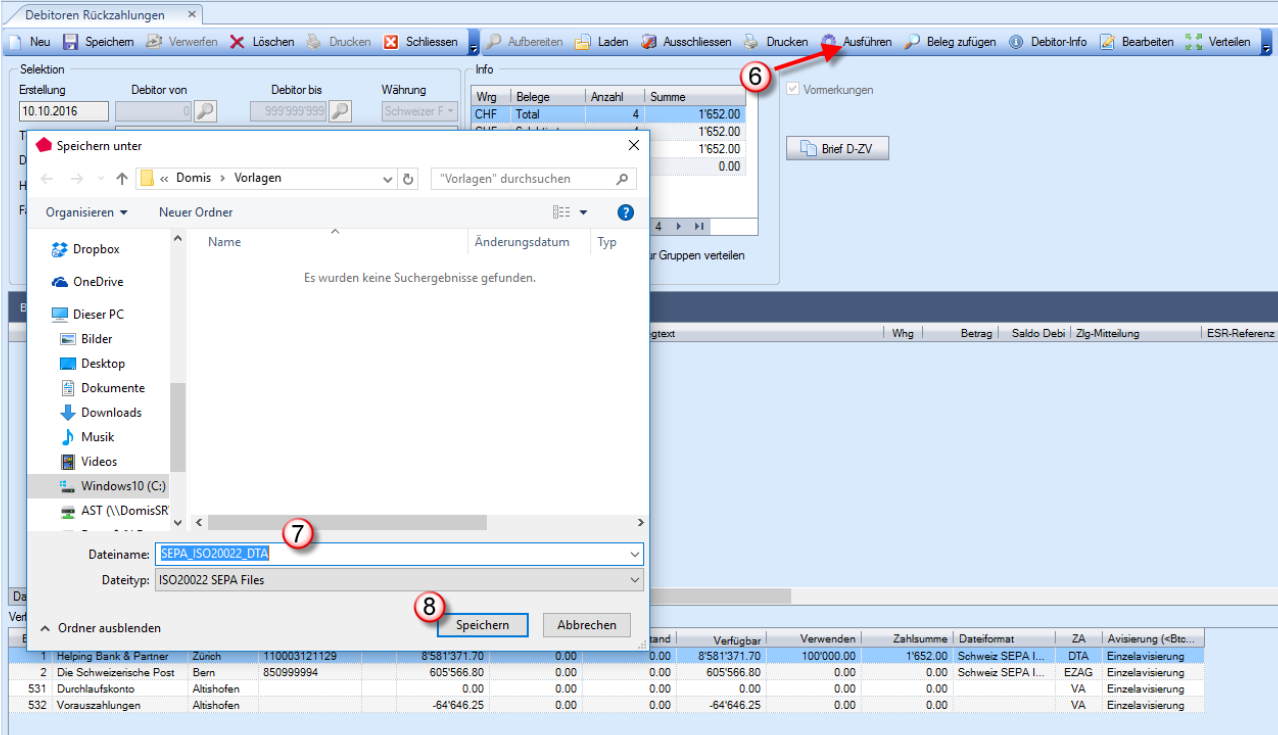Click the Verteilen toolbar icon
This screenshot has height=735, width=1278.
point(1193,42)
